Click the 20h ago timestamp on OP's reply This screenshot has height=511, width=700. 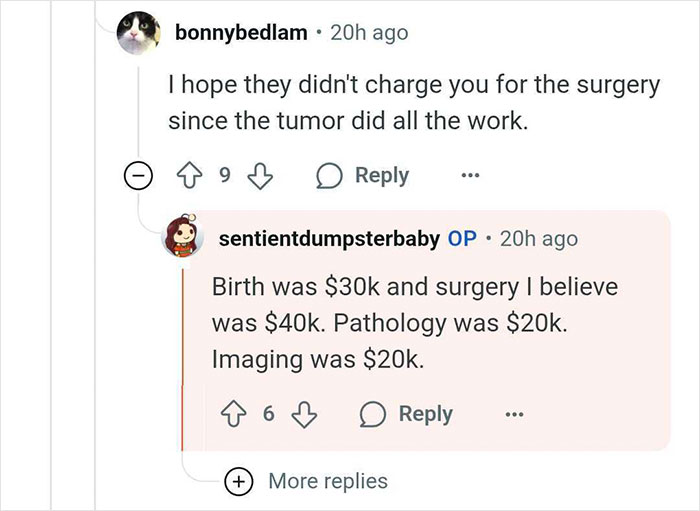pos(537,239)
